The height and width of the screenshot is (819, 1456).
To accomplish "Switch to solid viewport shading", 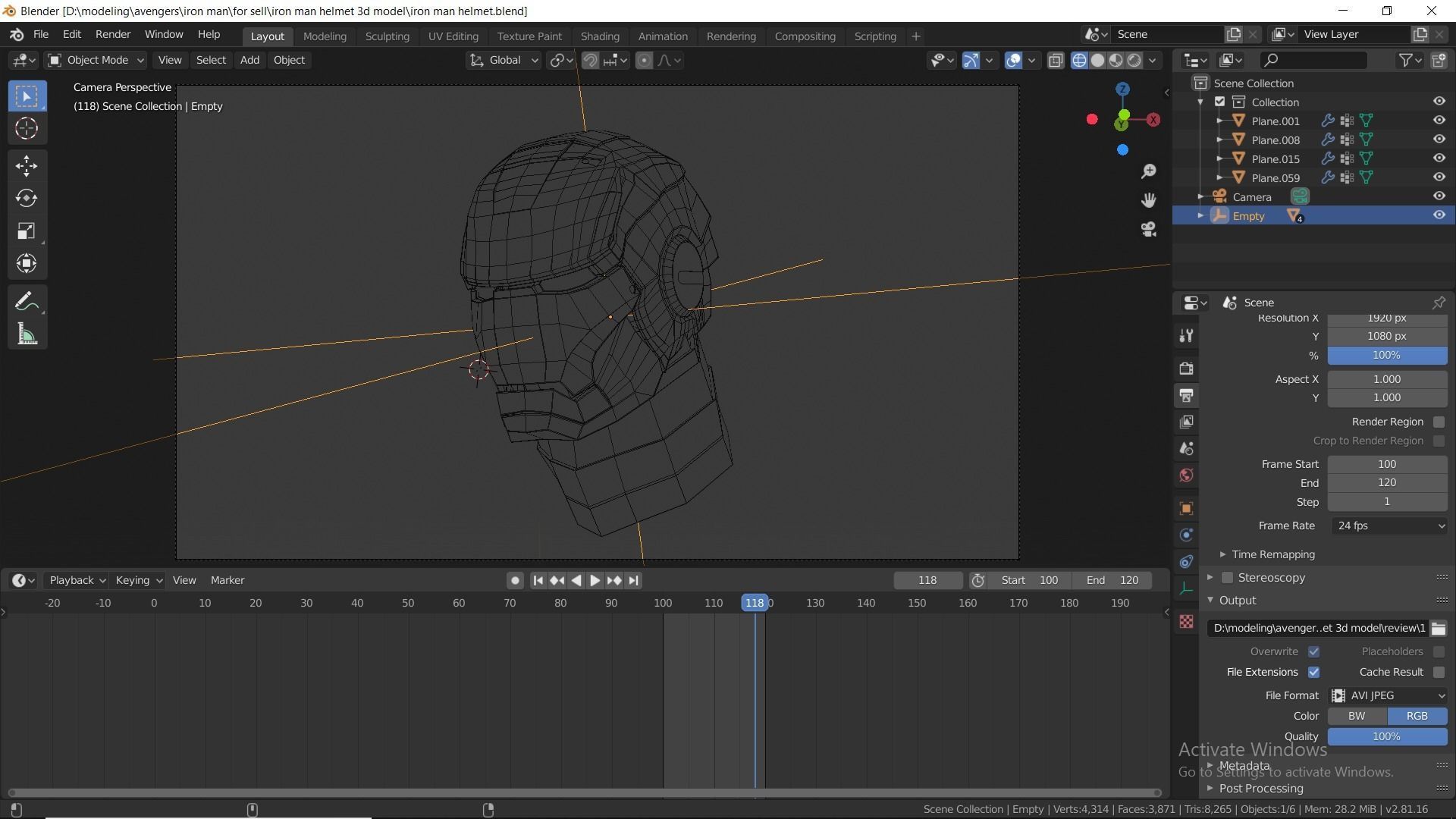I will pyautogui.click(x=1097, y=61).
